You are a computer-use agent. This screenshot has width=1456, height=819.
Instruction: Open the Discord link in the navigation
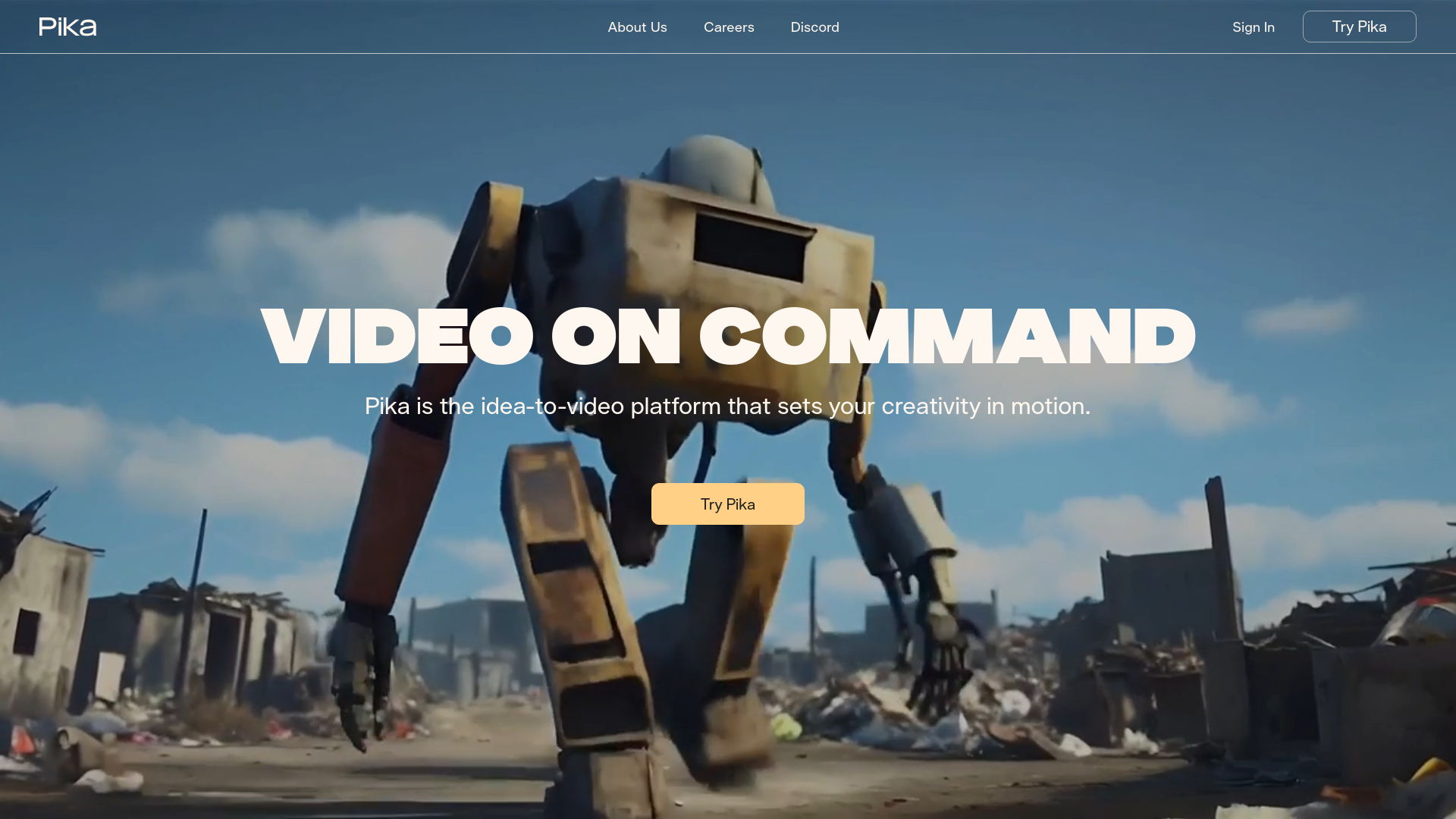coord(814,27)
